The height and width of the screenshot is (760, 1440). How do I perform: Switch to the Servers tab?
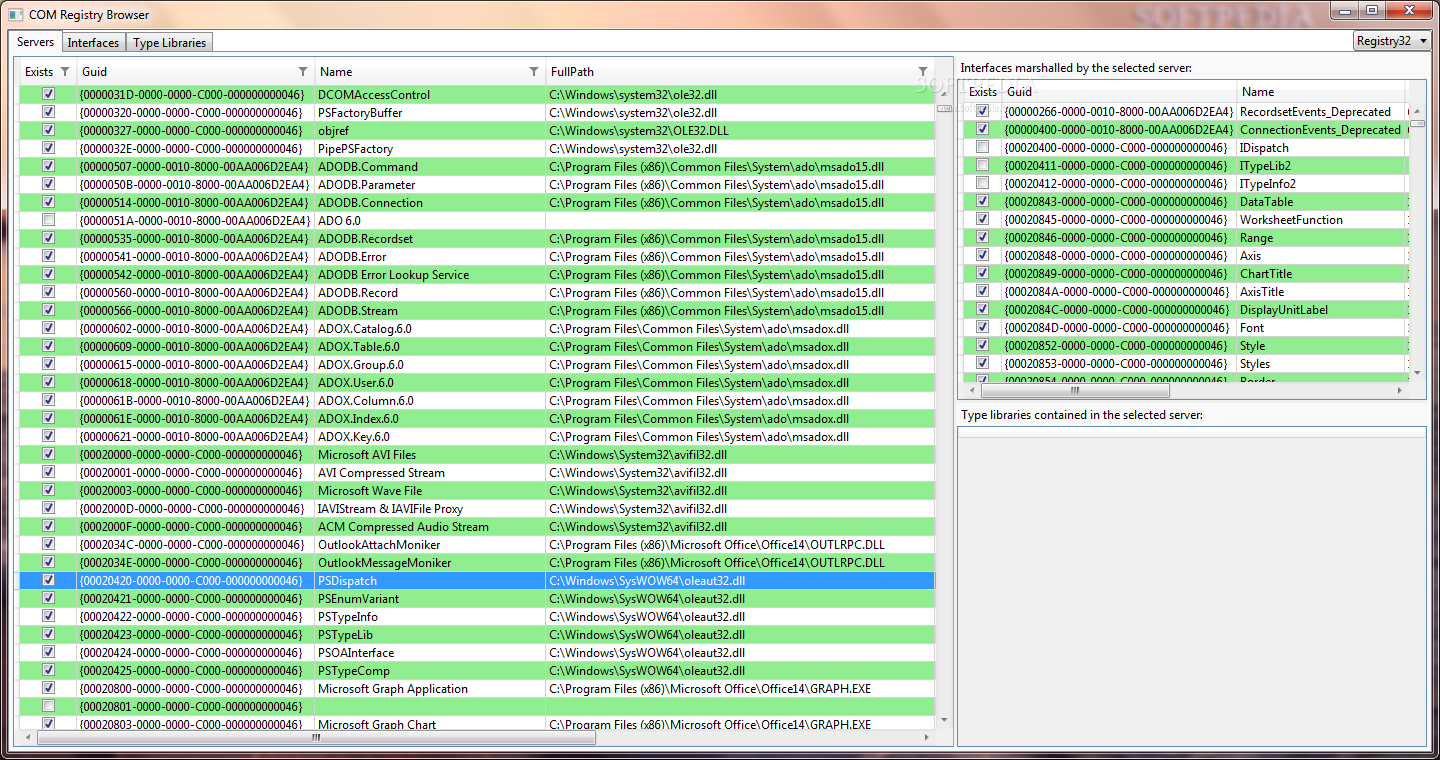point(35,42)
